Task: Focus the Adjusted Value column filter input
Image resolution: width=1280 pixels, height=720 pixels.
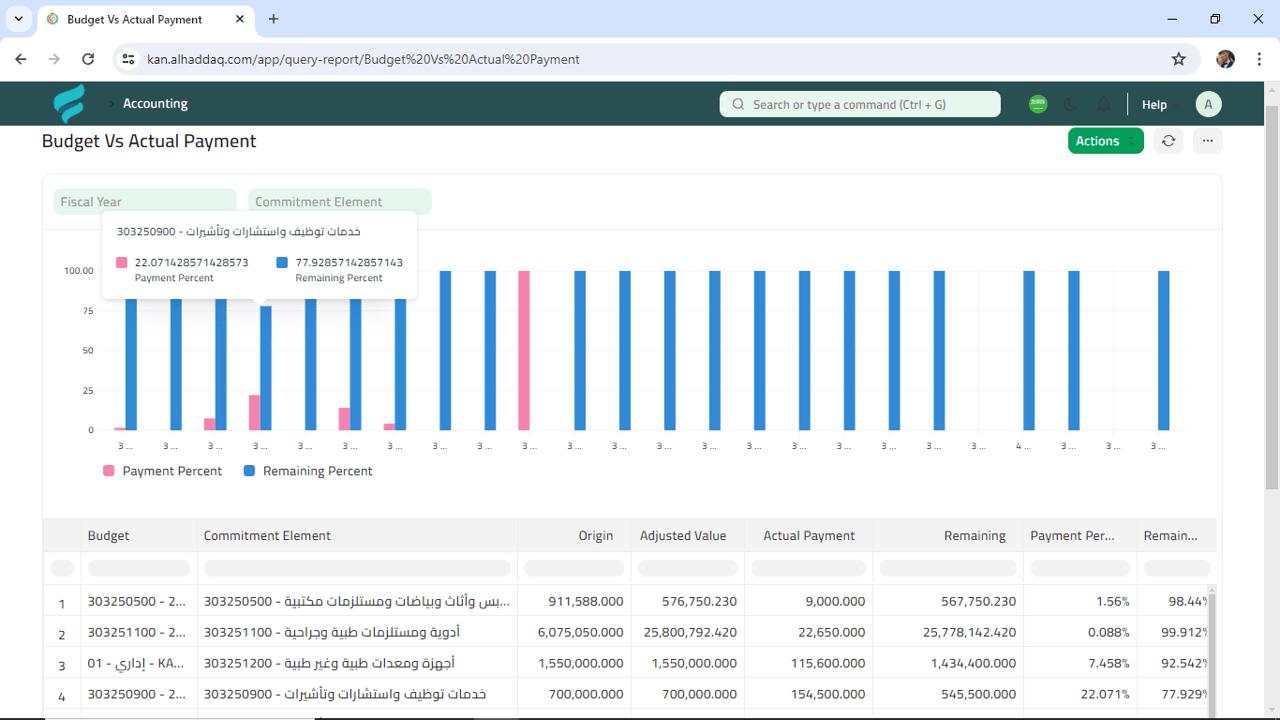Action: 688,568
